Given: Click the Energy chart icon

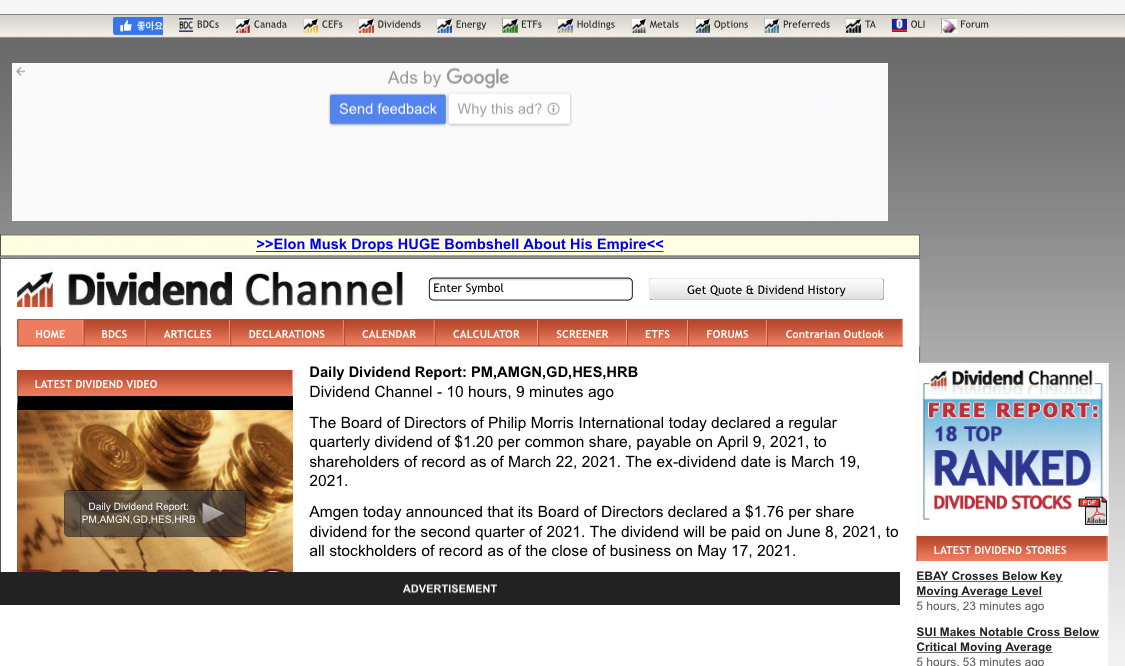Looking at the screenshot, I should pos(445,26).
